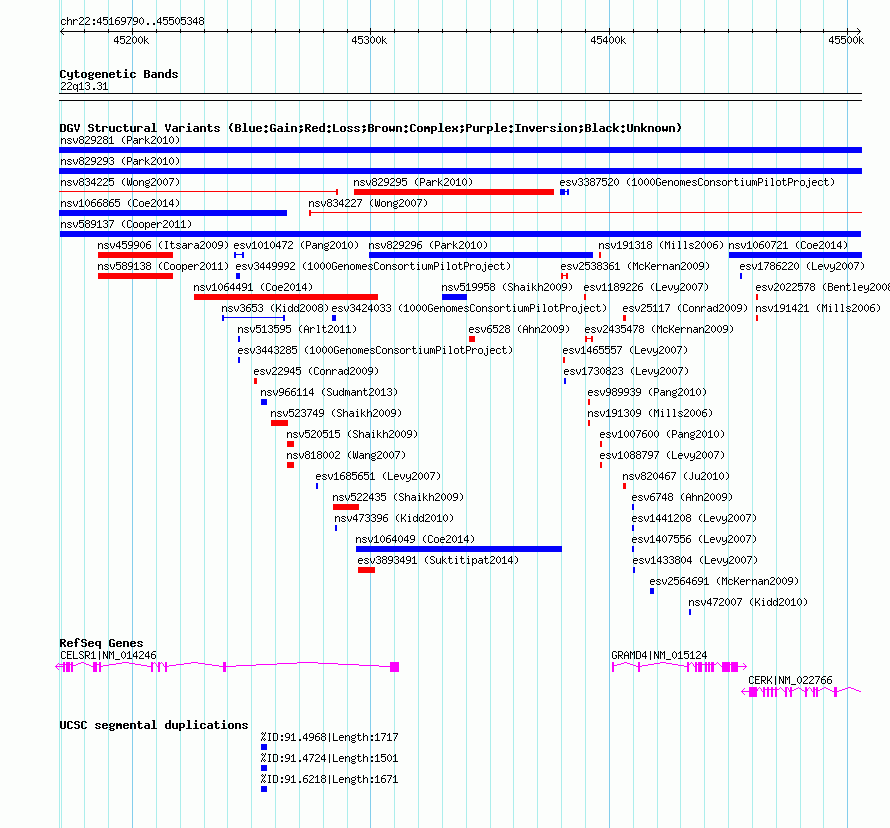Click the nsv829281 (Park2010) variant label
This screenshot has height=828, width=890.
pyautogui.click(x=120, y=140)
